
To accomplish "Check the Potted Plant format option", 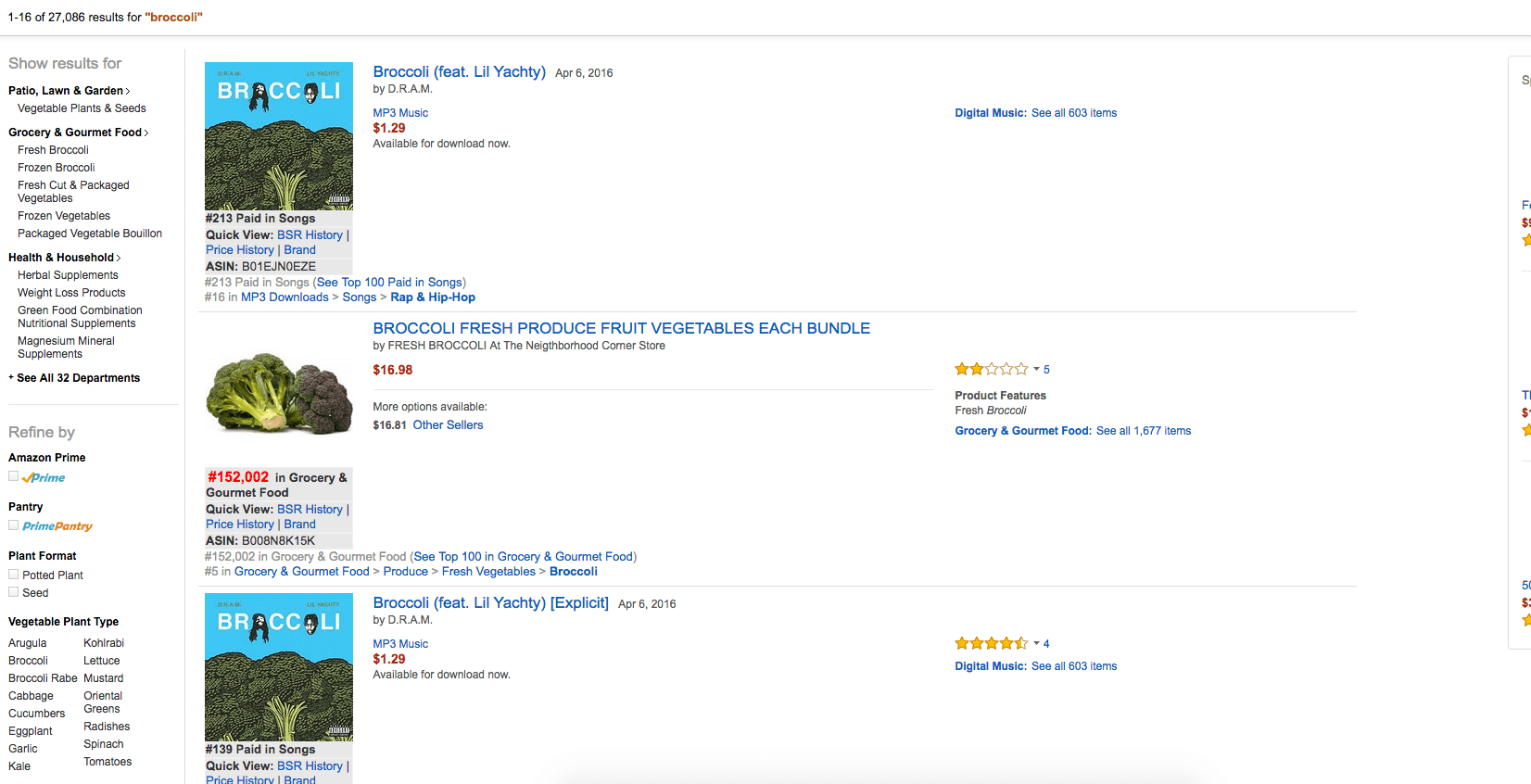I will pos(14,575).
